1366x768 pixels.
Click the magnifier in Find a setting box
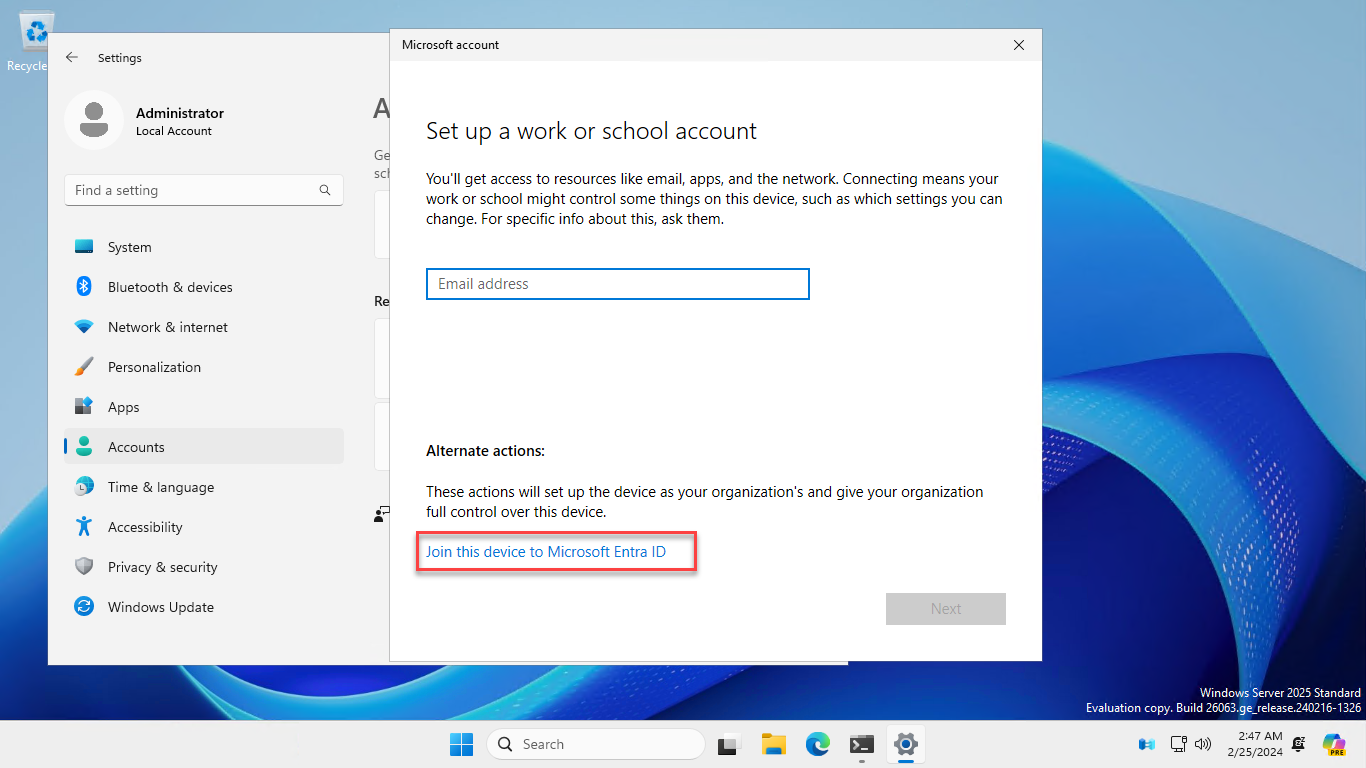(325, 190)
